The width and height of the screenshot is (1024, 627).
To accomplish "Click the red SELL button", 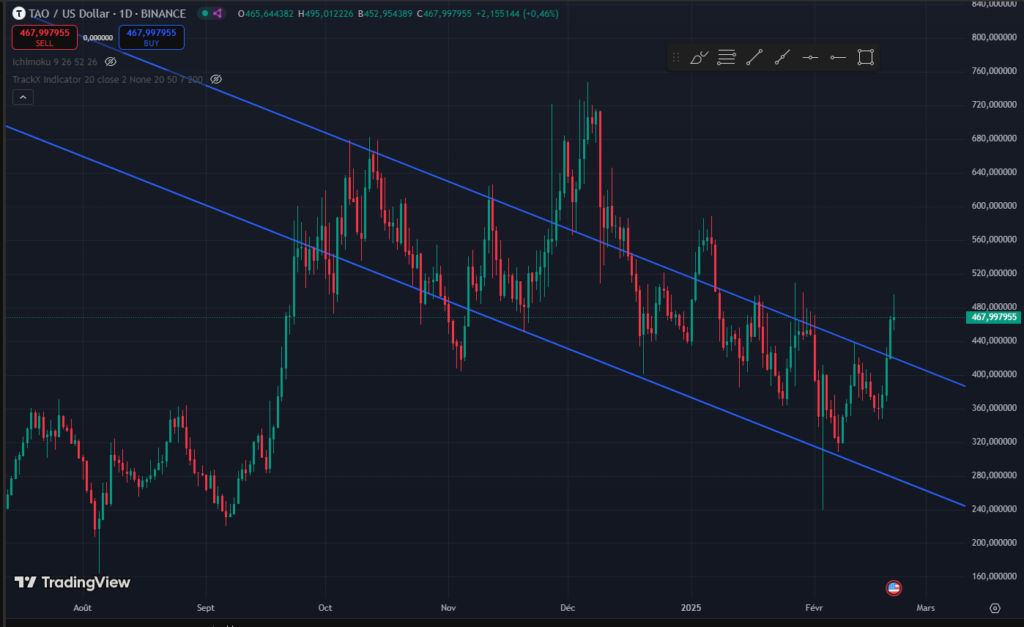I will tap(44, 37).
